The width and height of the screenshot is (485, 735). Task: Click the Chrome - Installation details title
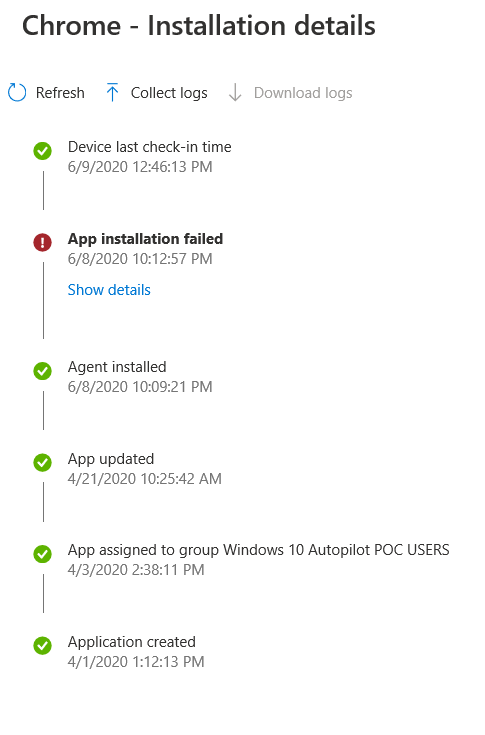pos(199,25)
